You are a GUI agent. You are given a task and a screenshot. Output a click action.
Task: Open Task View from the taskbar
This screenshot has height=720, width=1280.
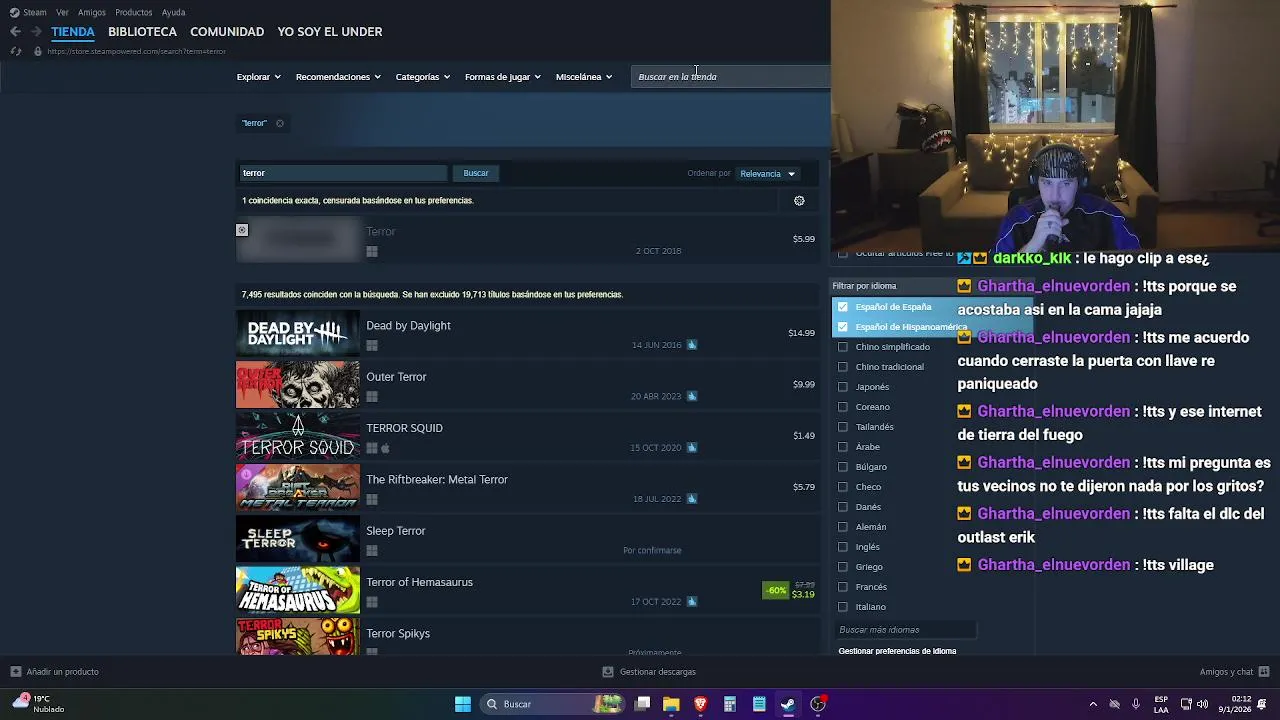[643, 704]
